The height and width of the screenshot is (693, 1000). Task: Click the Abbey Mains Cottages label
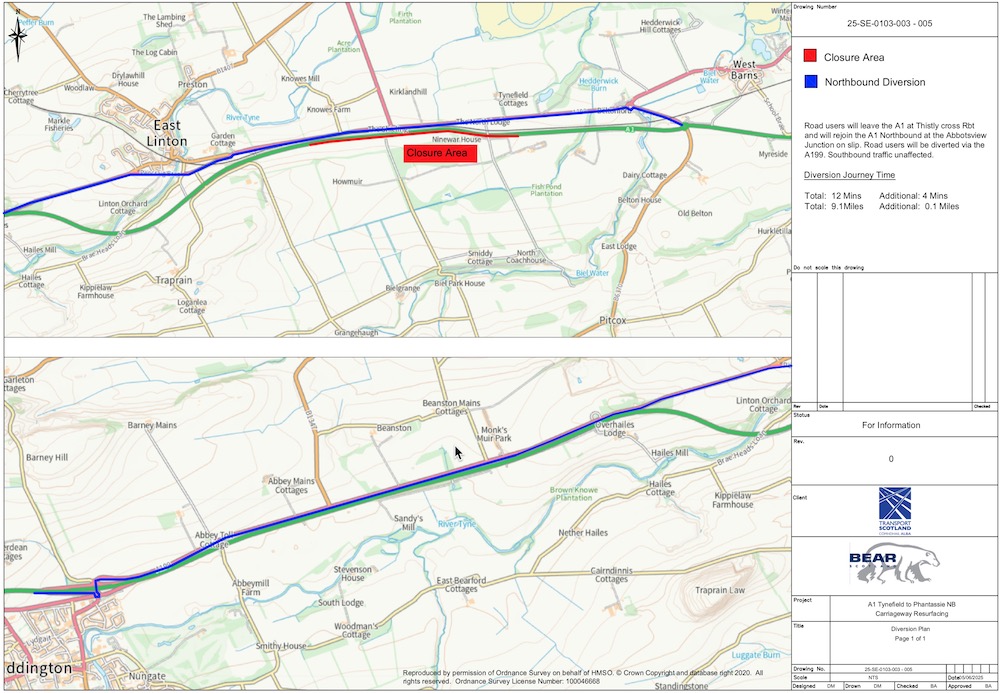point(292,486)
